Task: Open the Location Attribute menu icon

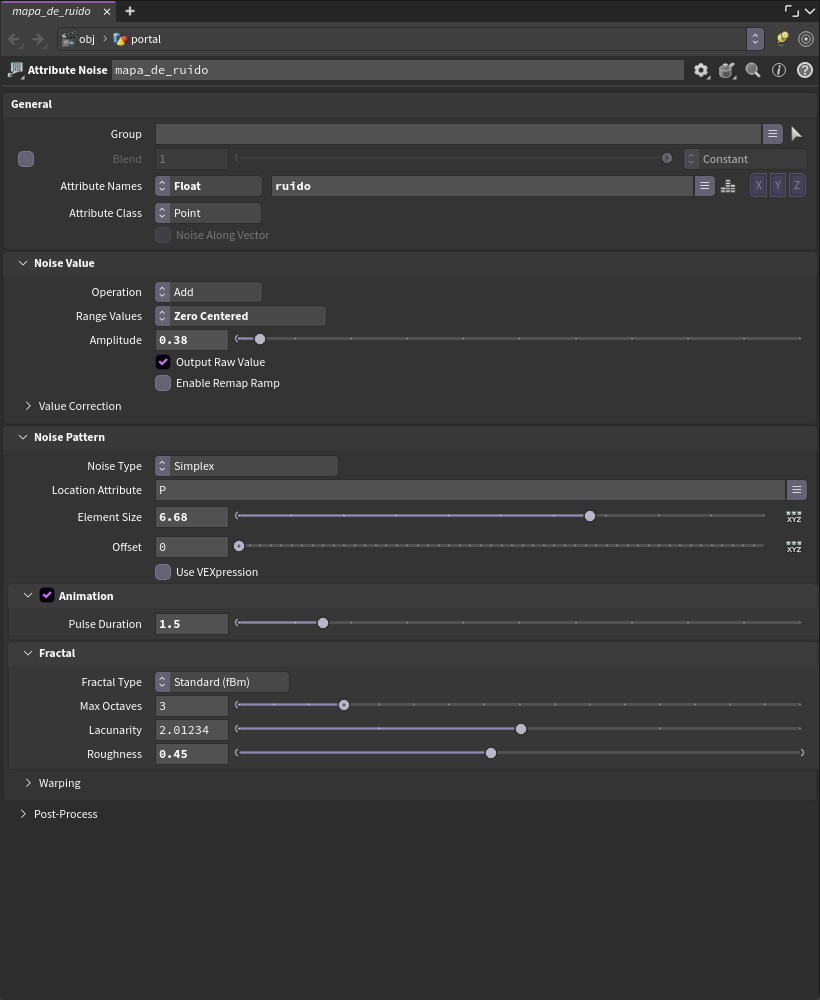Action: pos(796,490)
